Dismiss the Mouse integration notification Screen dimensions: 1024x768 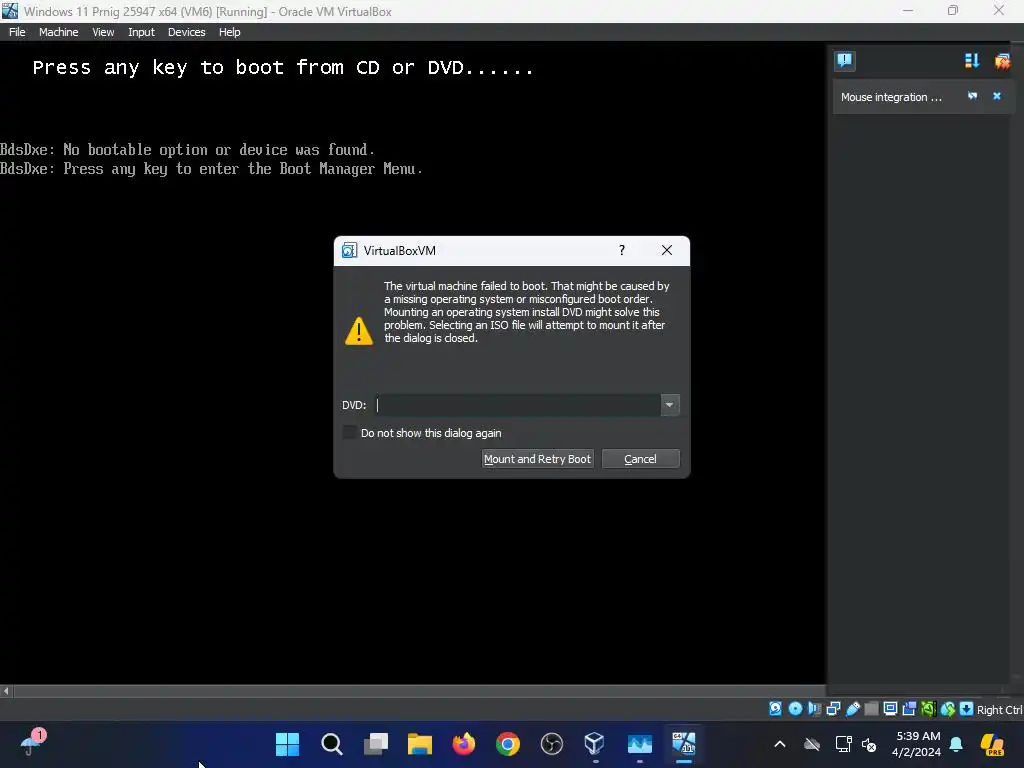pyautogui.click(x=997, y=96)
